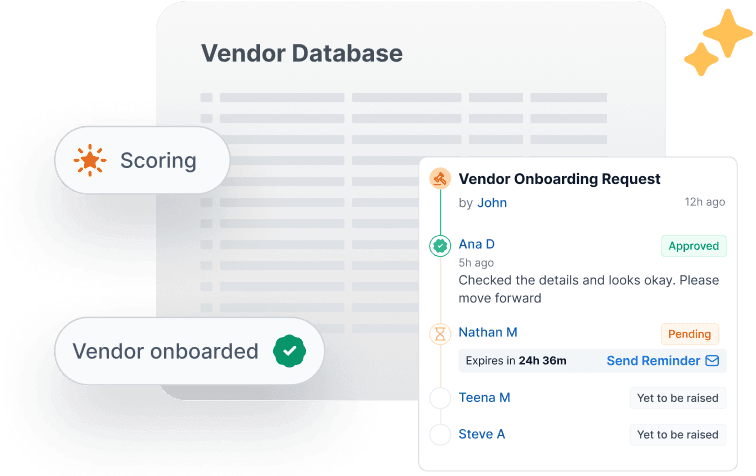
Task: Click Nathan M's hourglass pending icon
Action: (x=440, y=334)
